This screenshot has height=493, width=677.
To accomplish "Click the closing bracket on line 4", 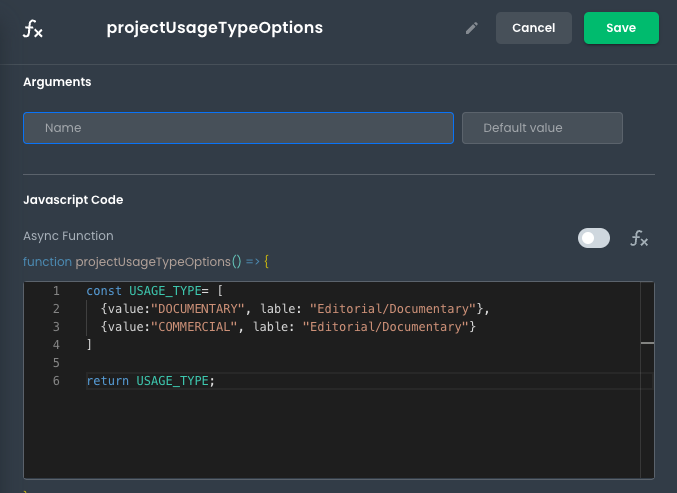I will (x=89, y=345).
